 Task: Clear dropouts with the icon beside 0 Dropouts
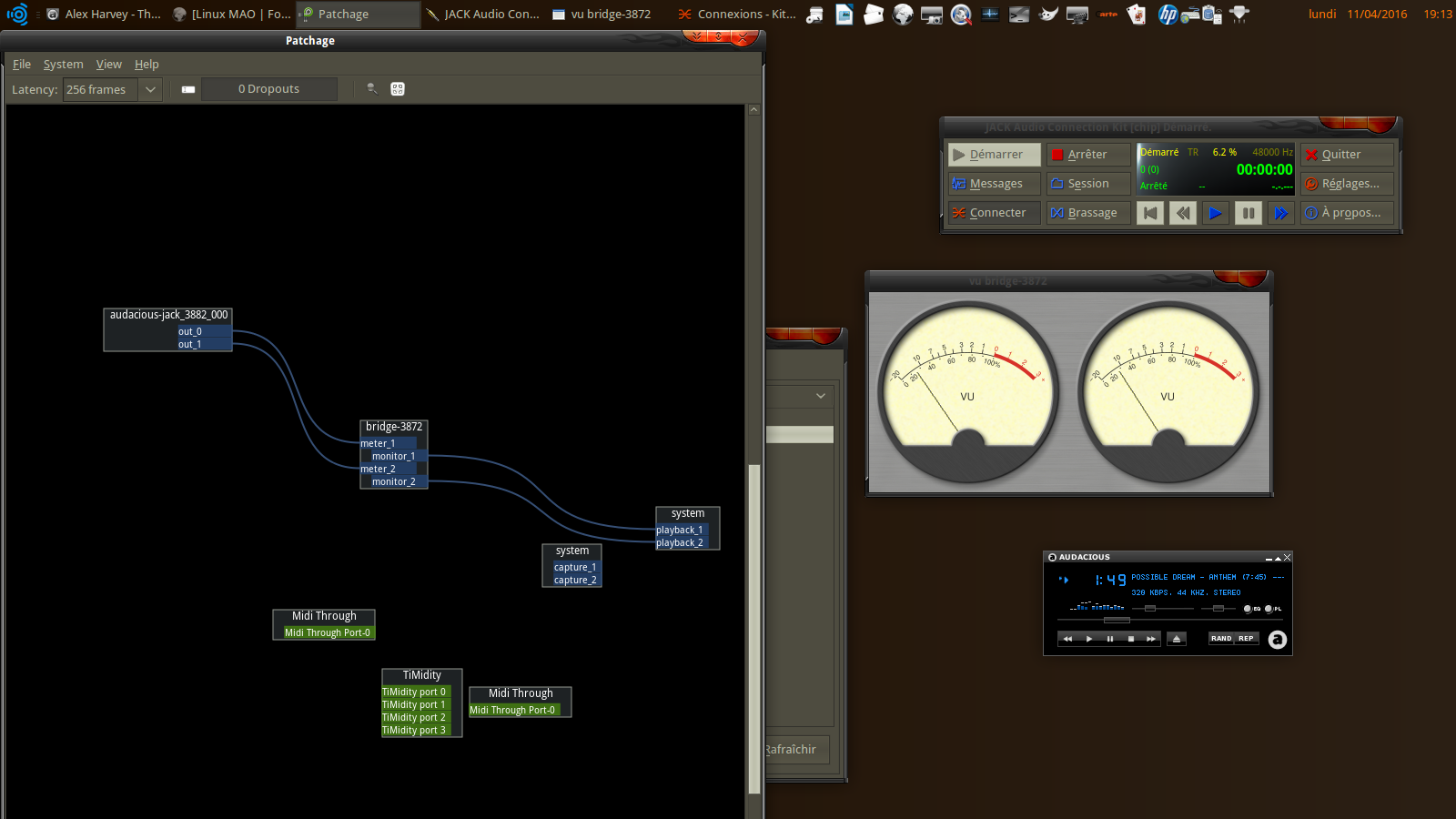click(x=188, y=89)
